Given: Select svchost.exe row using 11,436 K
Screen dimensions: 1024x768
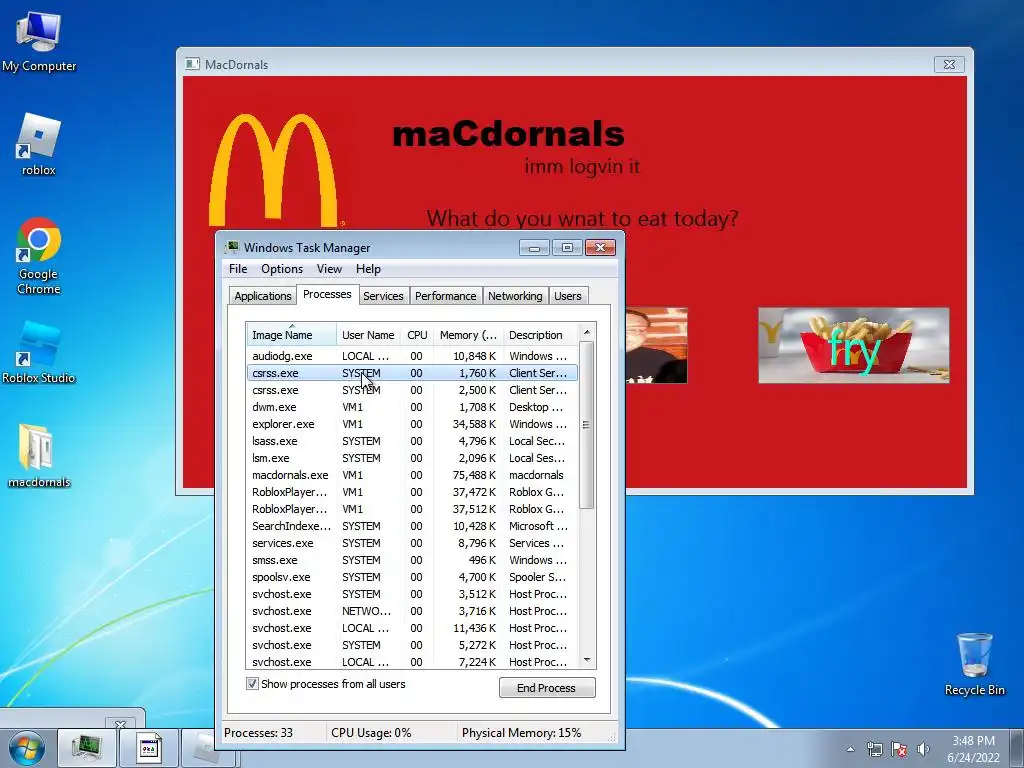Looking at the screenshot, I should [x=411, y=628].
